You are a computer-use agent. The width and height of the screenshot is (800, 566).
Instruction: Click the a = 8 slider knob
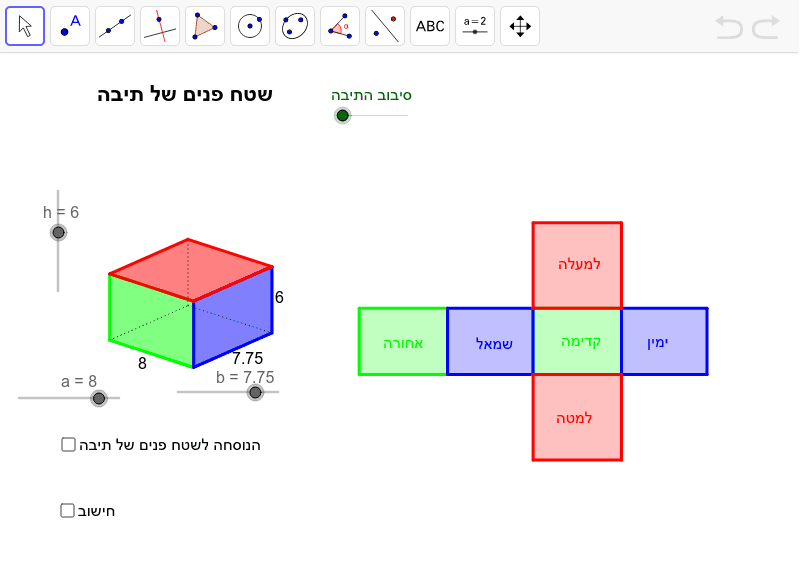pyautogui.click(x=98, y=398)
